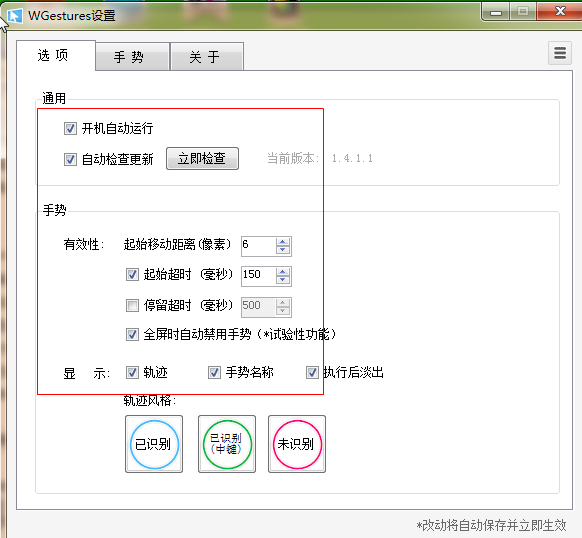Close the WGestures settings window
The width and height of the screenshot is (582, 538).
tap(560, 11)
